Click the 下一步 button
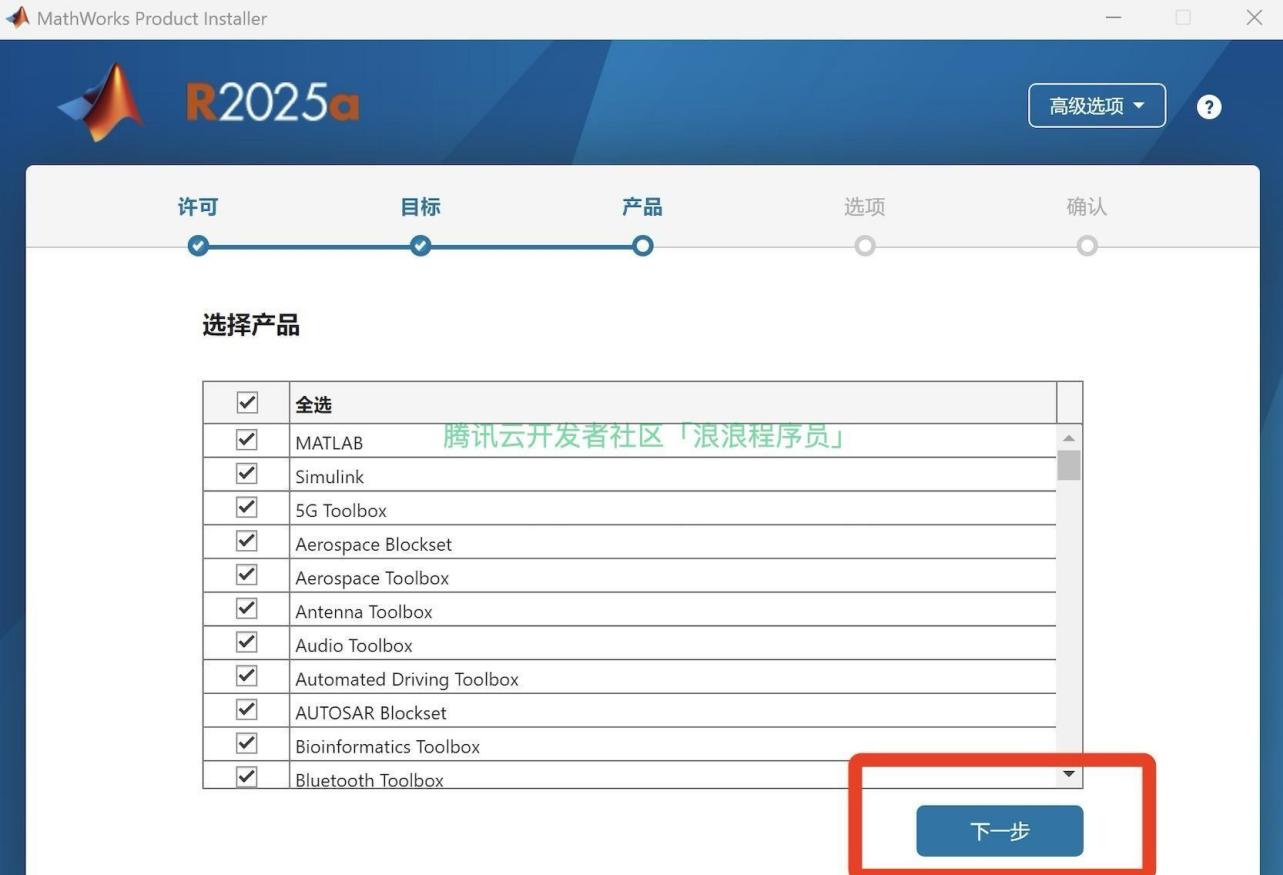 coord(1000,831)
